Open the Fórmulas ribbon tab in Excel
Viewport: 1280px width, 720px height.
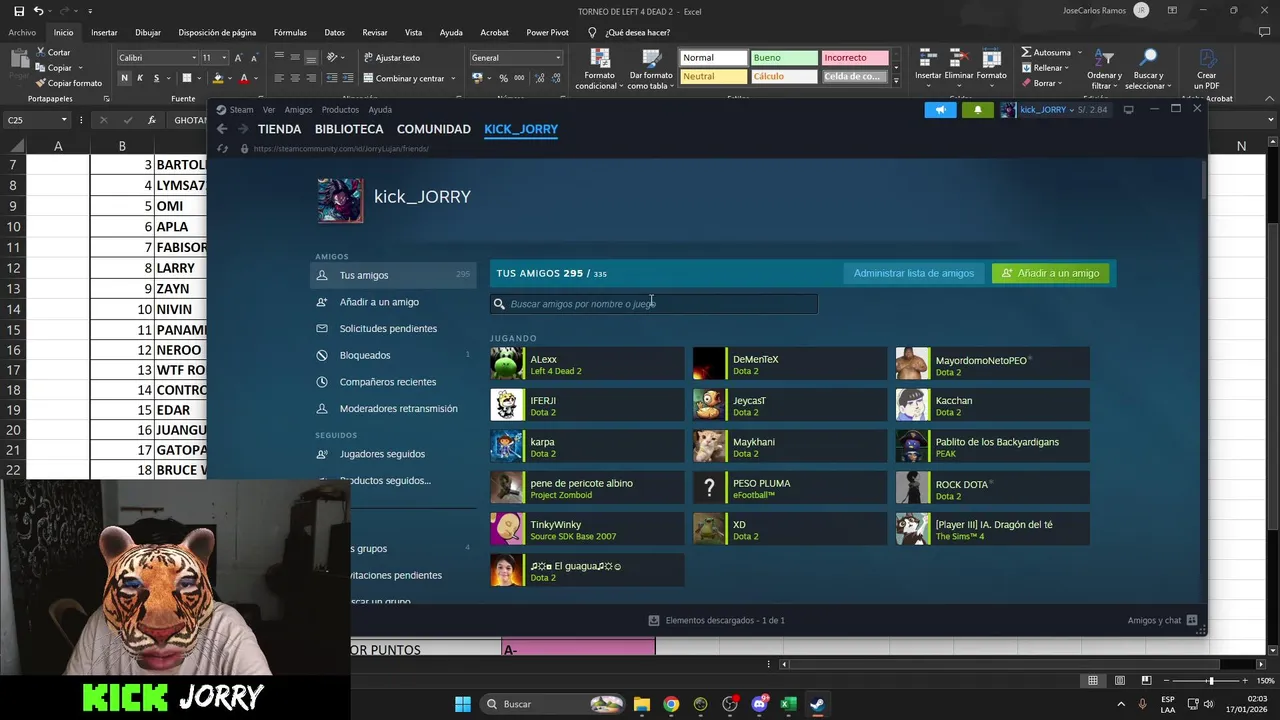(290, 32)
